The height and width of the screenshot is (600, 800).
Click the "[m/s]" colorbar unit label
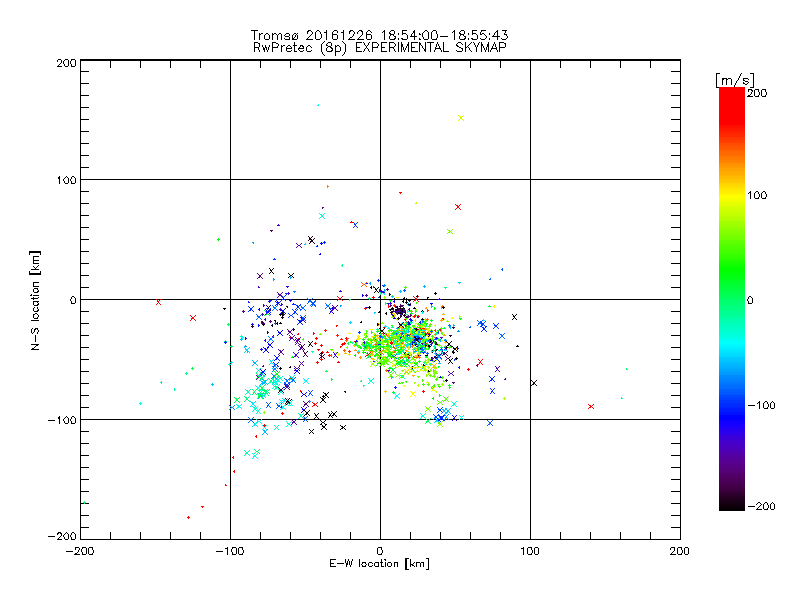(735, 80)
